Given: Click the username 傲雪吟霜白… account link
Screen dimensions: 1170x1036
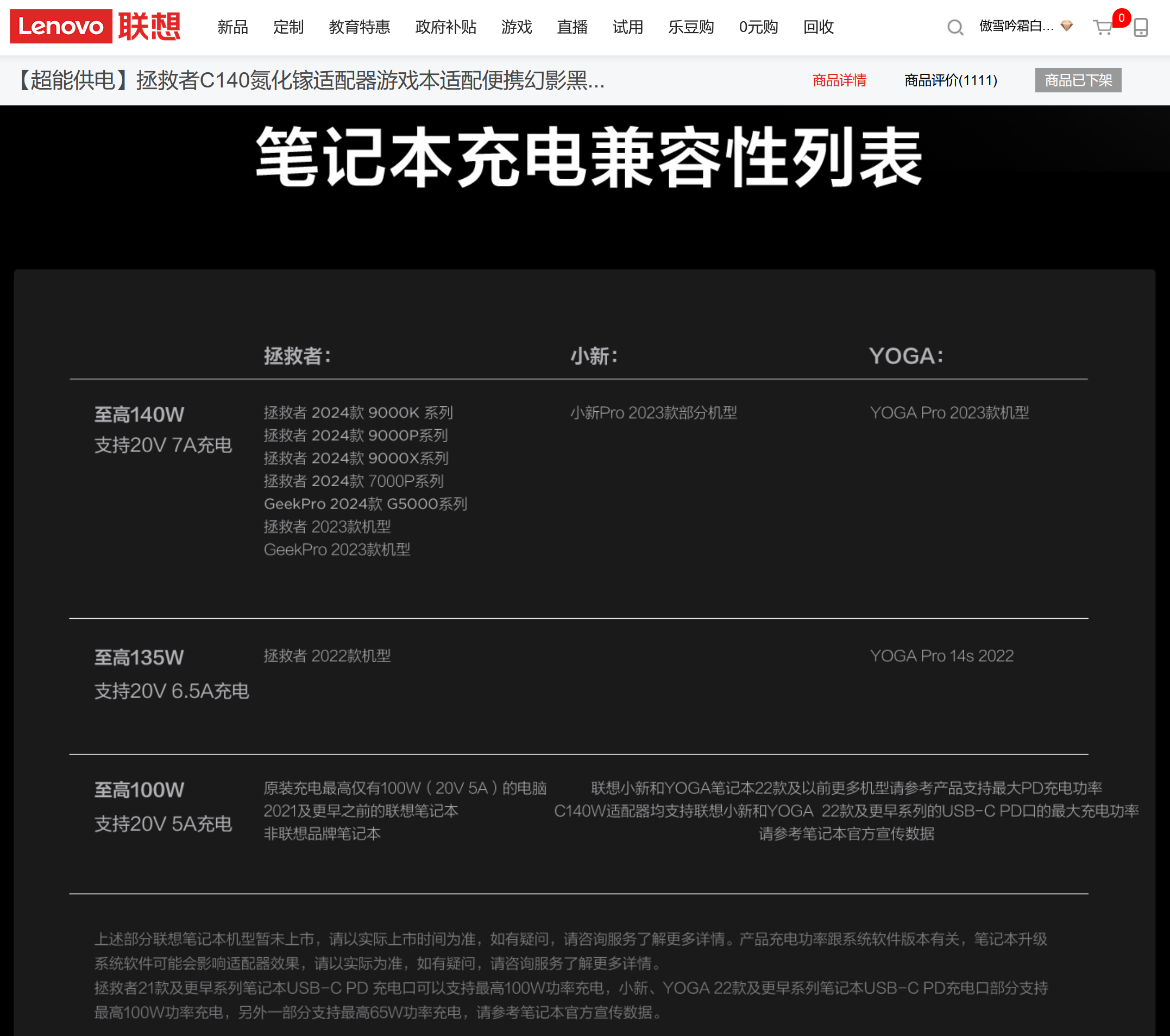Looking at the screenshot, I should 1016,26.
